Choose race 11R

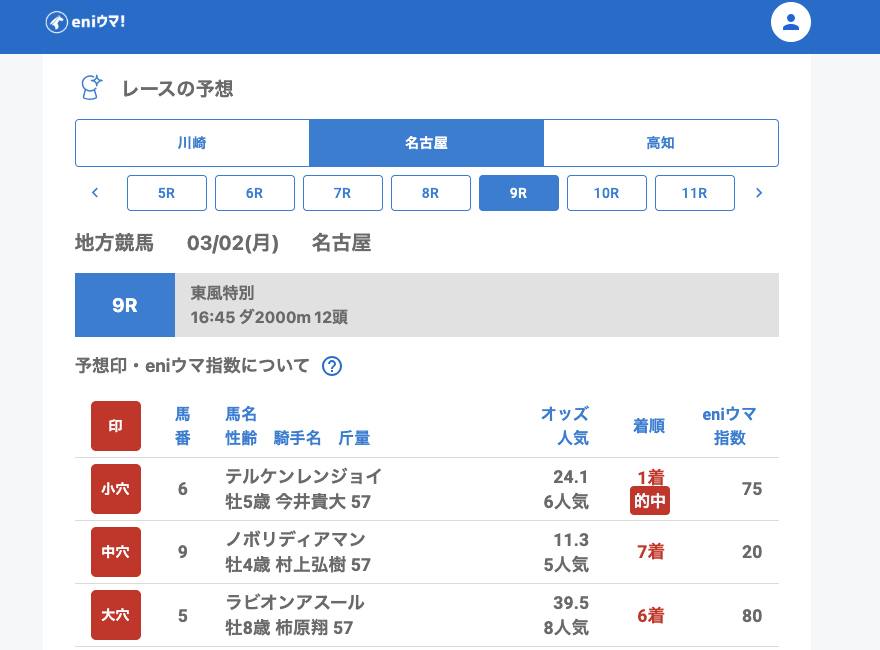click(695, 193)
